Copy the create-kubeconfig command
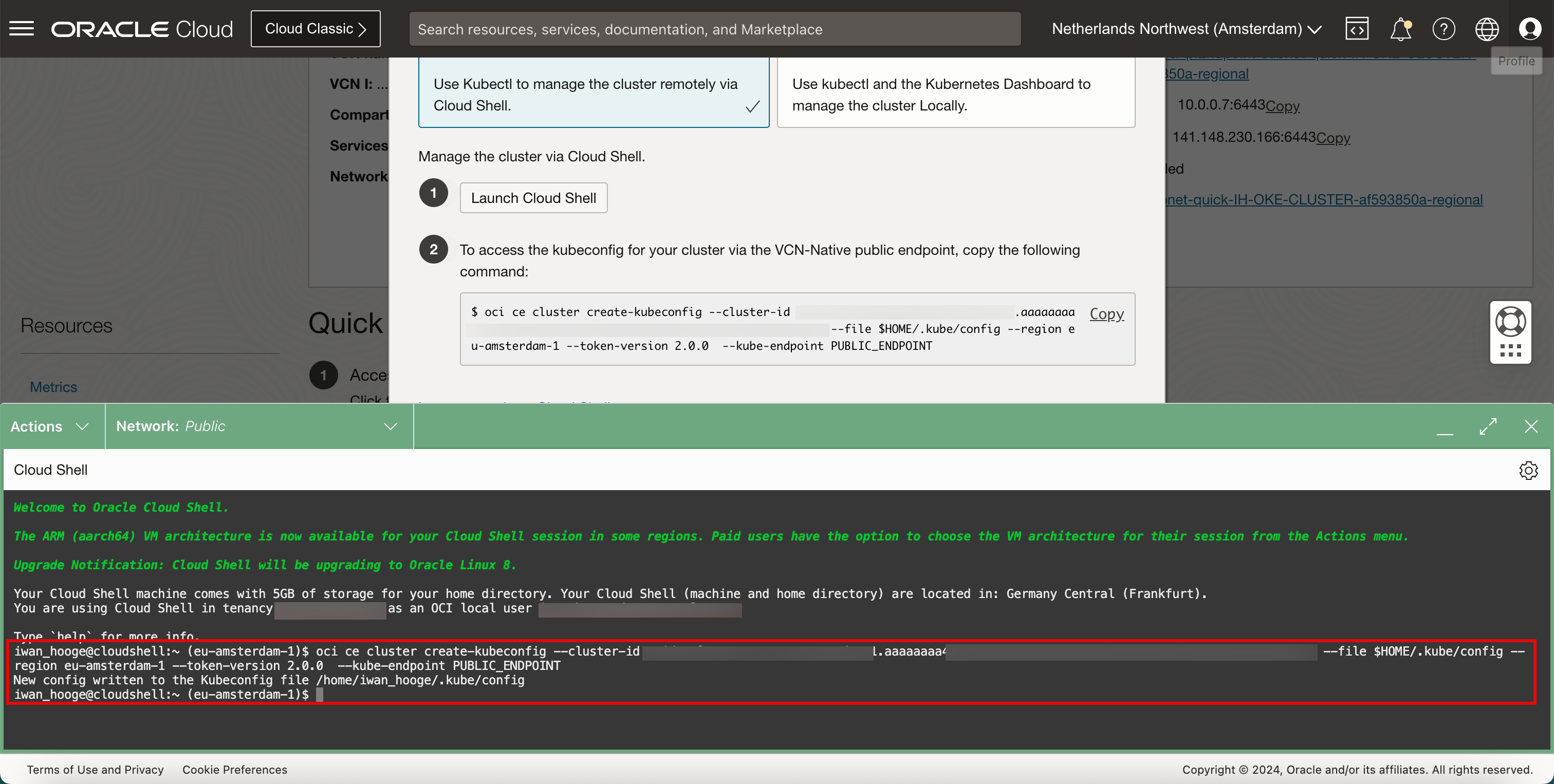Viewport: 1554px width, 784px height. point(1106,313)
